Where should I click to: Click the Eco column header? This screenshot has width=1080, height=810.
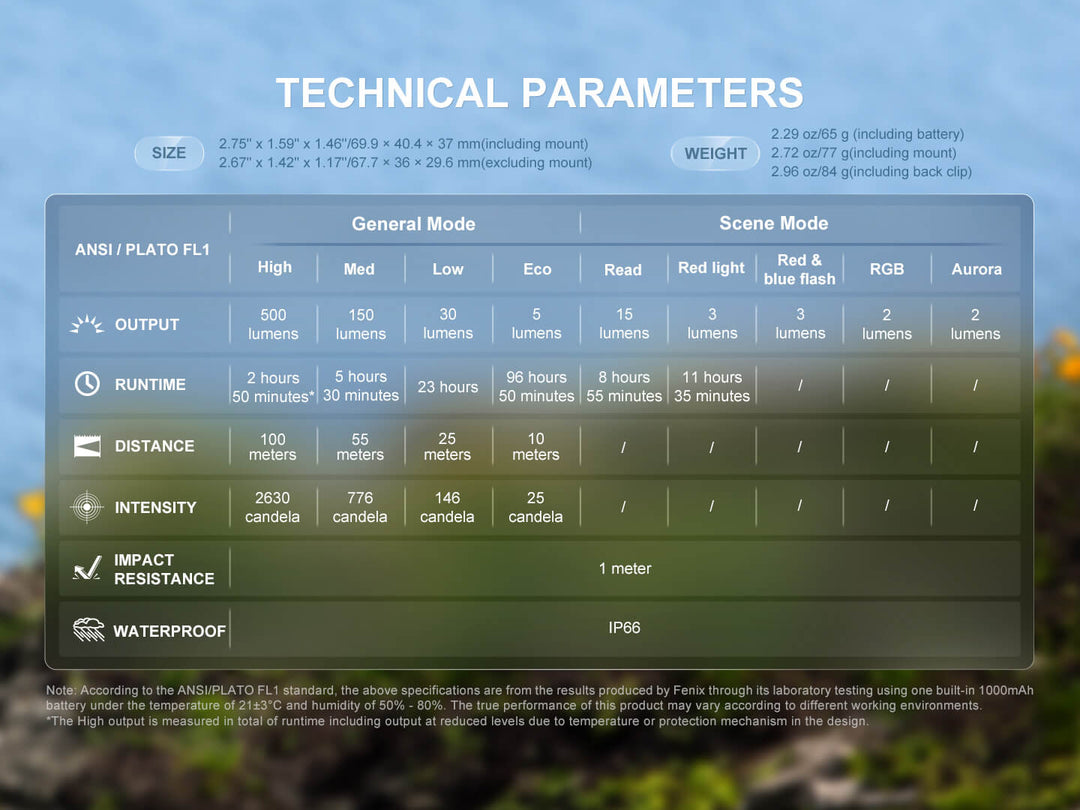pos(536,269)
